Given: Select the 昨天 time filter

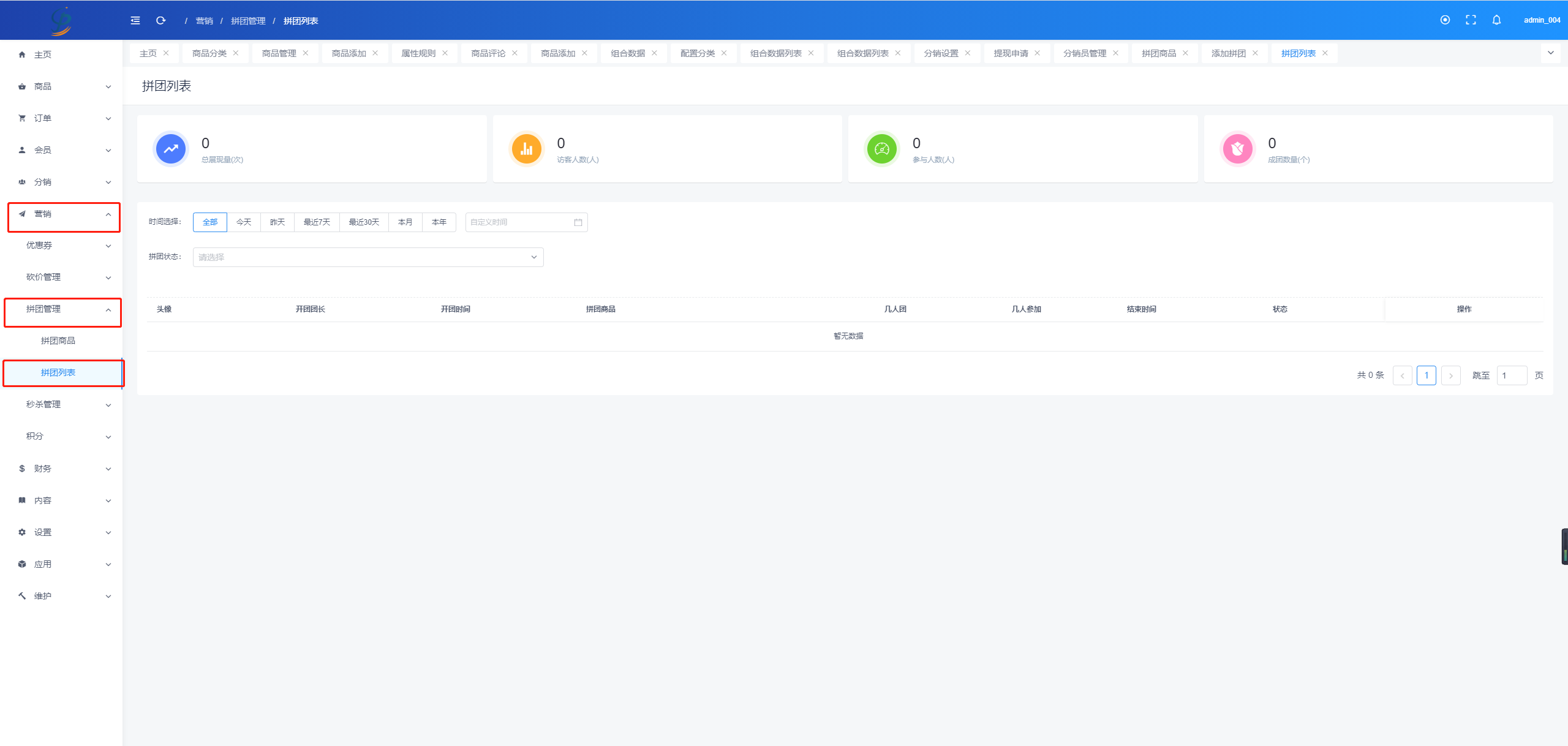Looking at the screenshot, I should click(x=277, y=222).
